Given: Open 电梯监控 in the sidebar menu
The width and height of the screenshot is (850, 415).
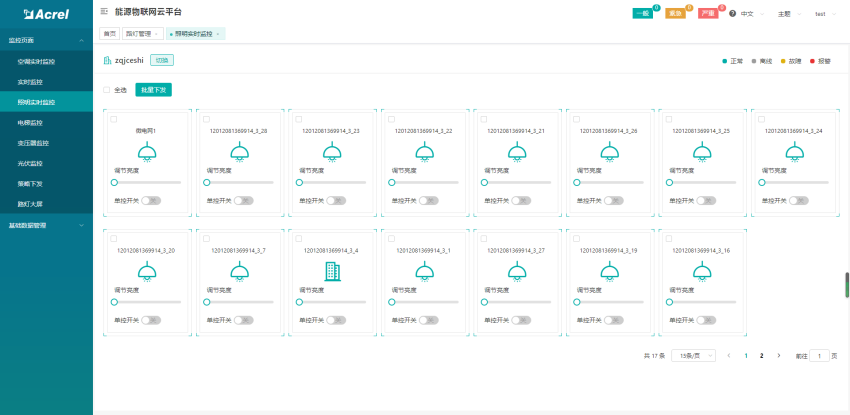Looking at the screenshot, I should pyautogui.click(x=31, y=122).
